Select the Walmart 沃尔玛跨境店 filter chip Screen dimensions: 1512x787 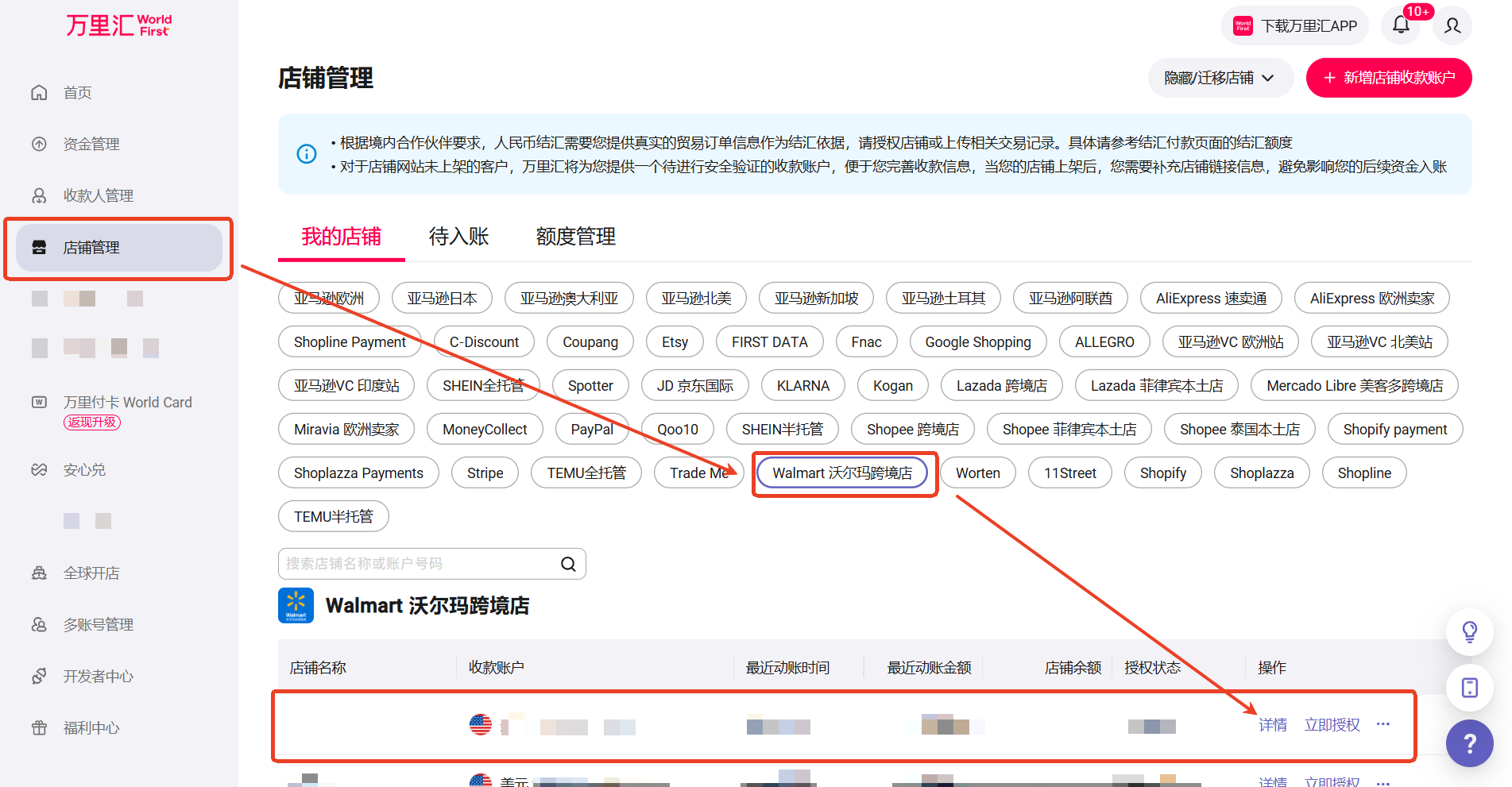click(x=842, y=473)
